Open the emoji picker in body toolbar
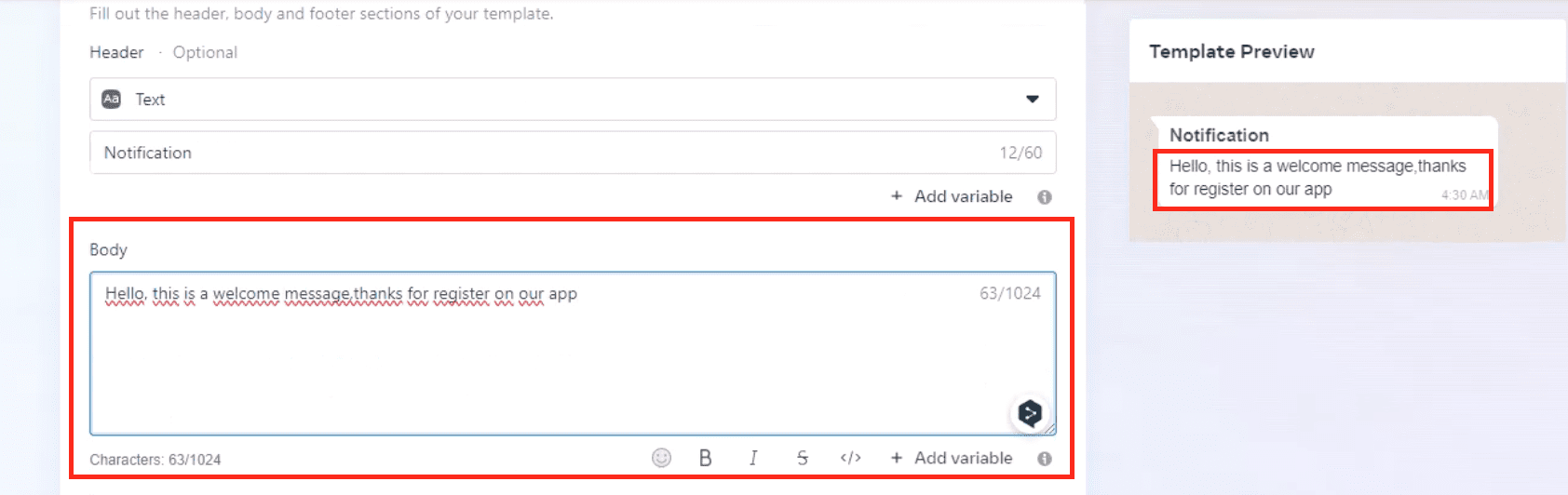This screenshot has height=495, width=1568. pos(661,458)
